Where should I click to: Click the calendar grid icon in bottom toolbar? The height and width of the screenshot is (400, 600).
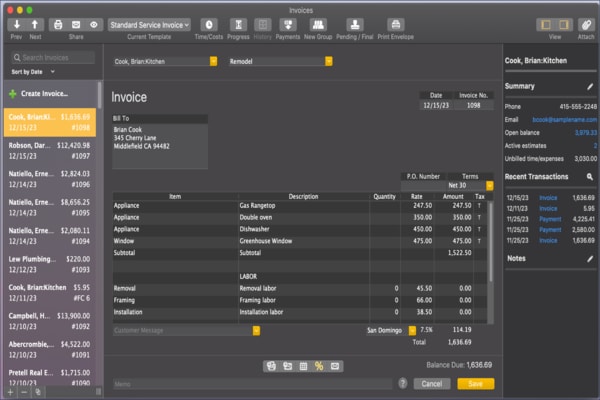[303, 366]
